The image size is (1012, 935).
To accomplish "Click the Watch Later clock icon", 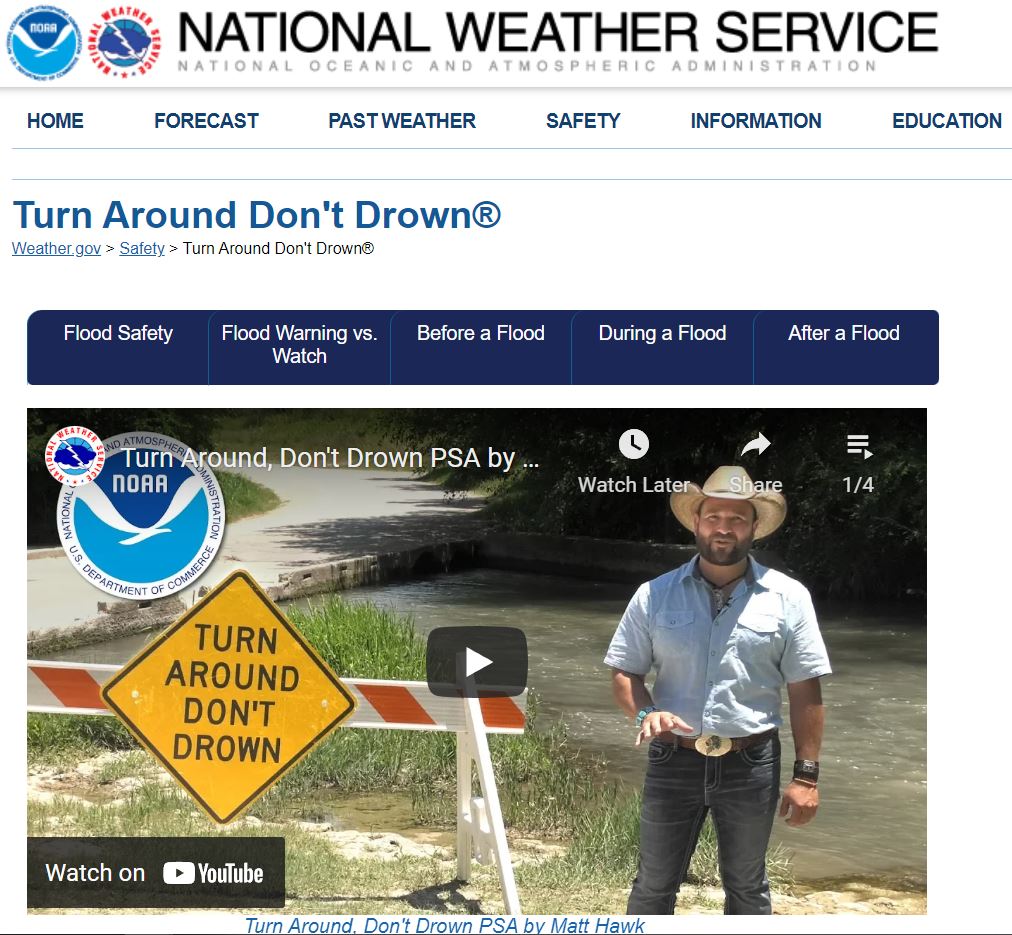I will [x=634, y=444].
